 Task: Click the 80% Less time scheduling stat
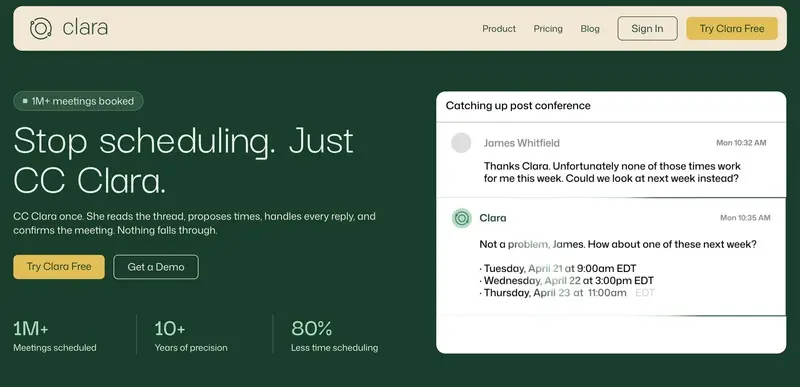coord(334,337)
